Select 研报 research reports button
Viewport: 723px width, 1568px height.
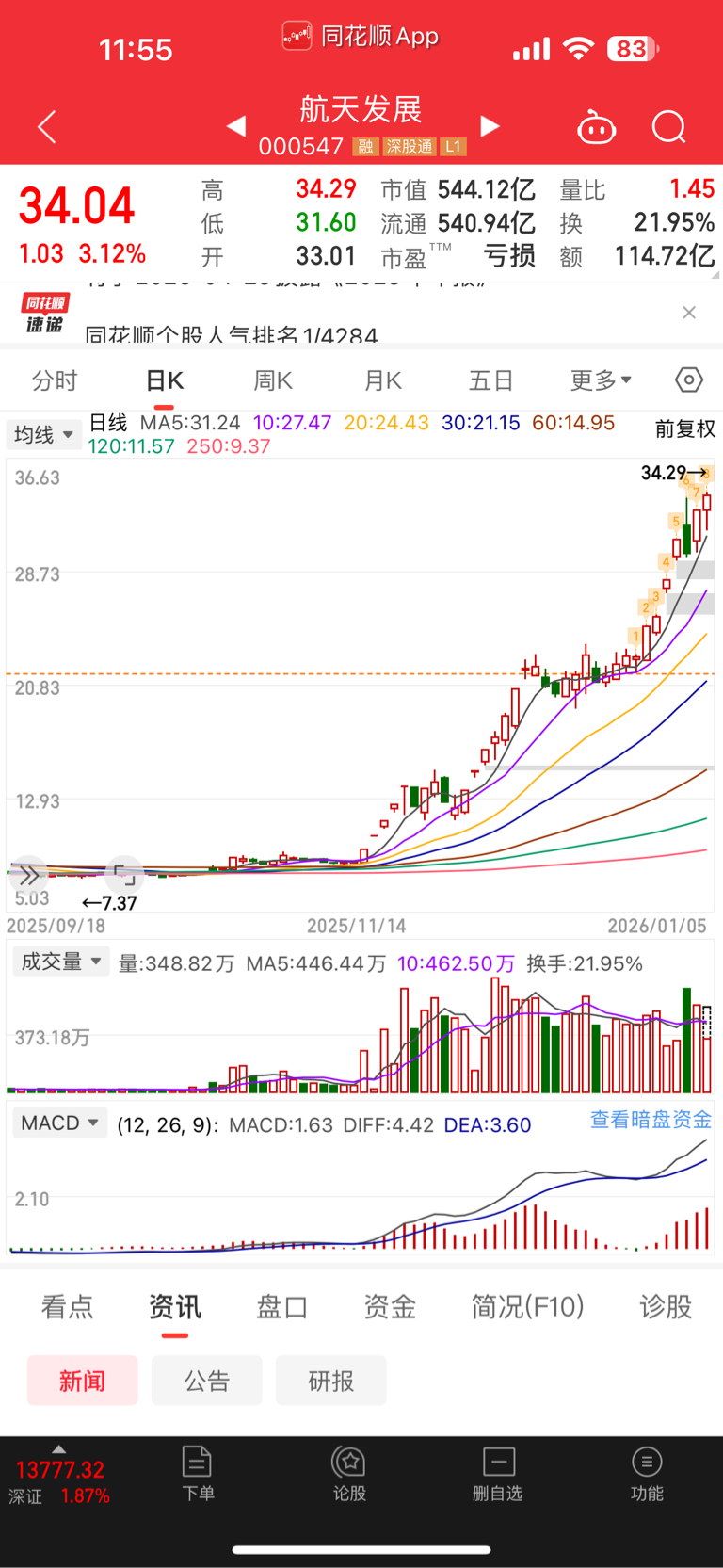click(331, 1381)
